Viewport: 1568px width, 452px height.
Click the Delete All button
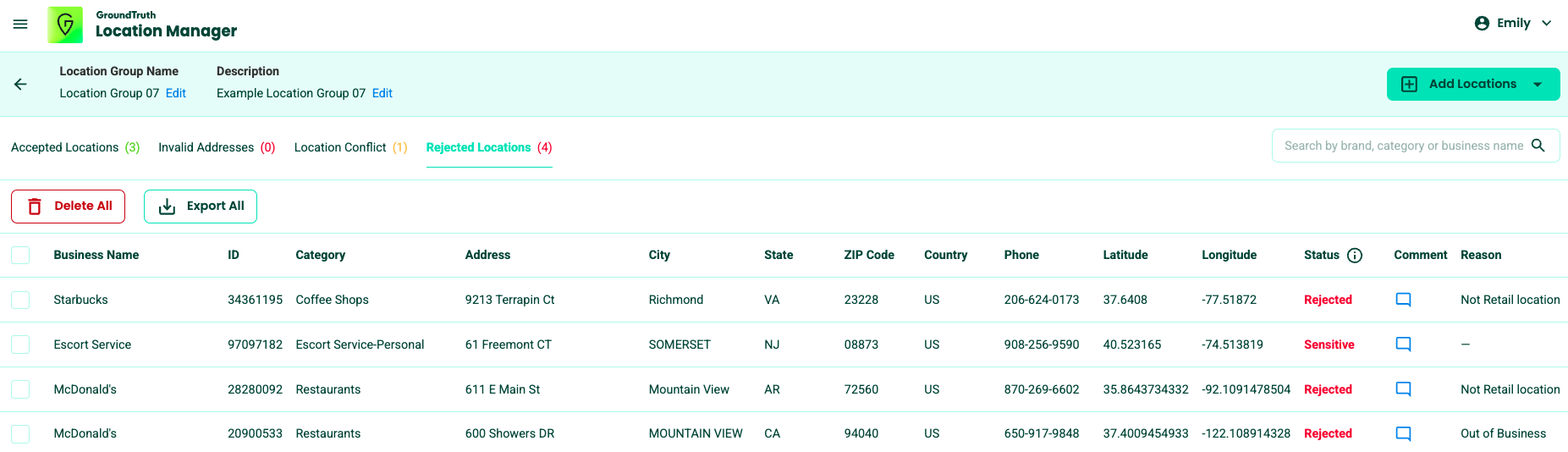(68, 207)
